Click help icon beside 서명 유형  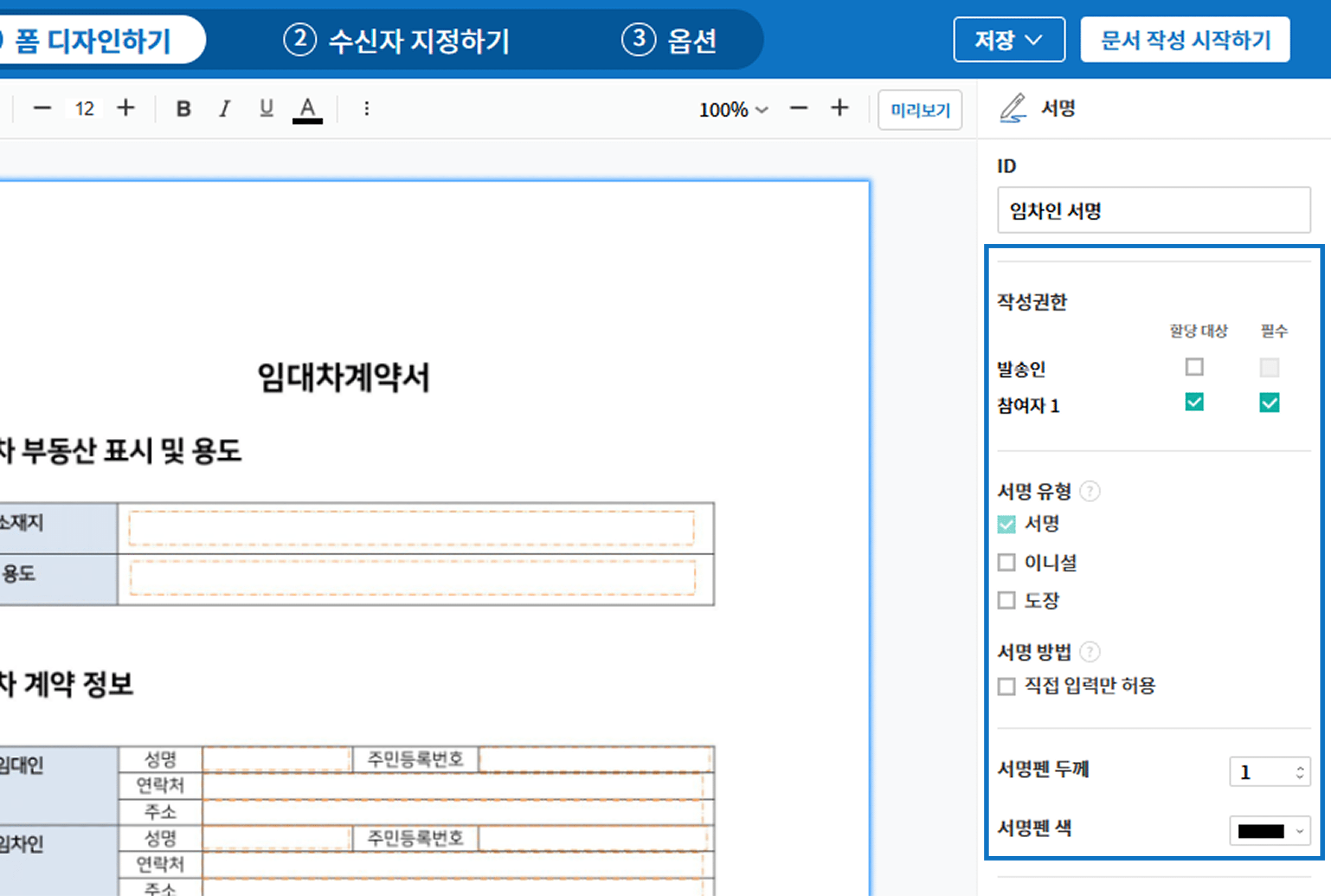point(1090,491)
